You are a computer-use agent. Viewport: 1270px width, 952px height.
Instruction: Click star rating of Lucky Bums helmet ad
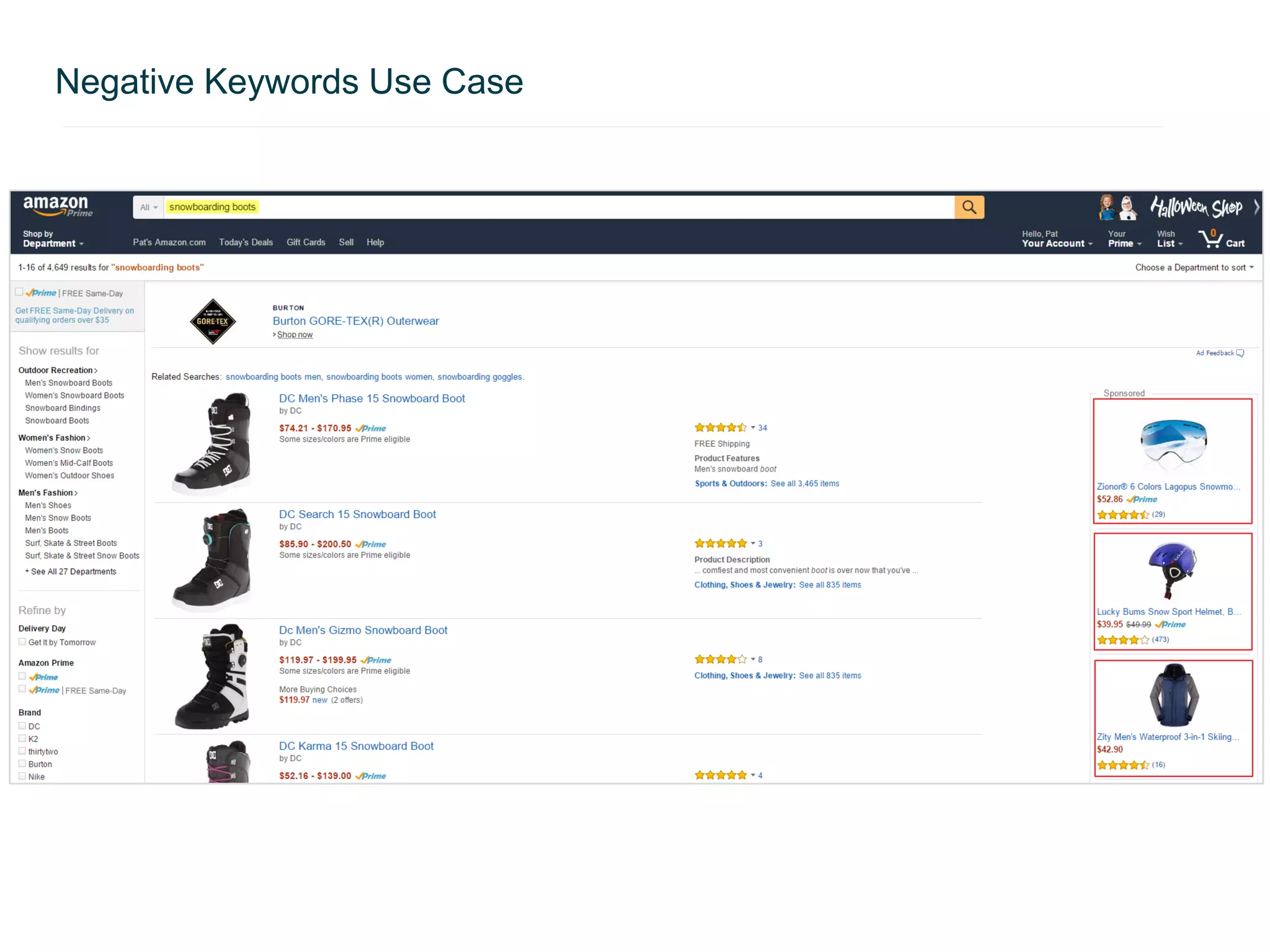(x=1123, y=640)
